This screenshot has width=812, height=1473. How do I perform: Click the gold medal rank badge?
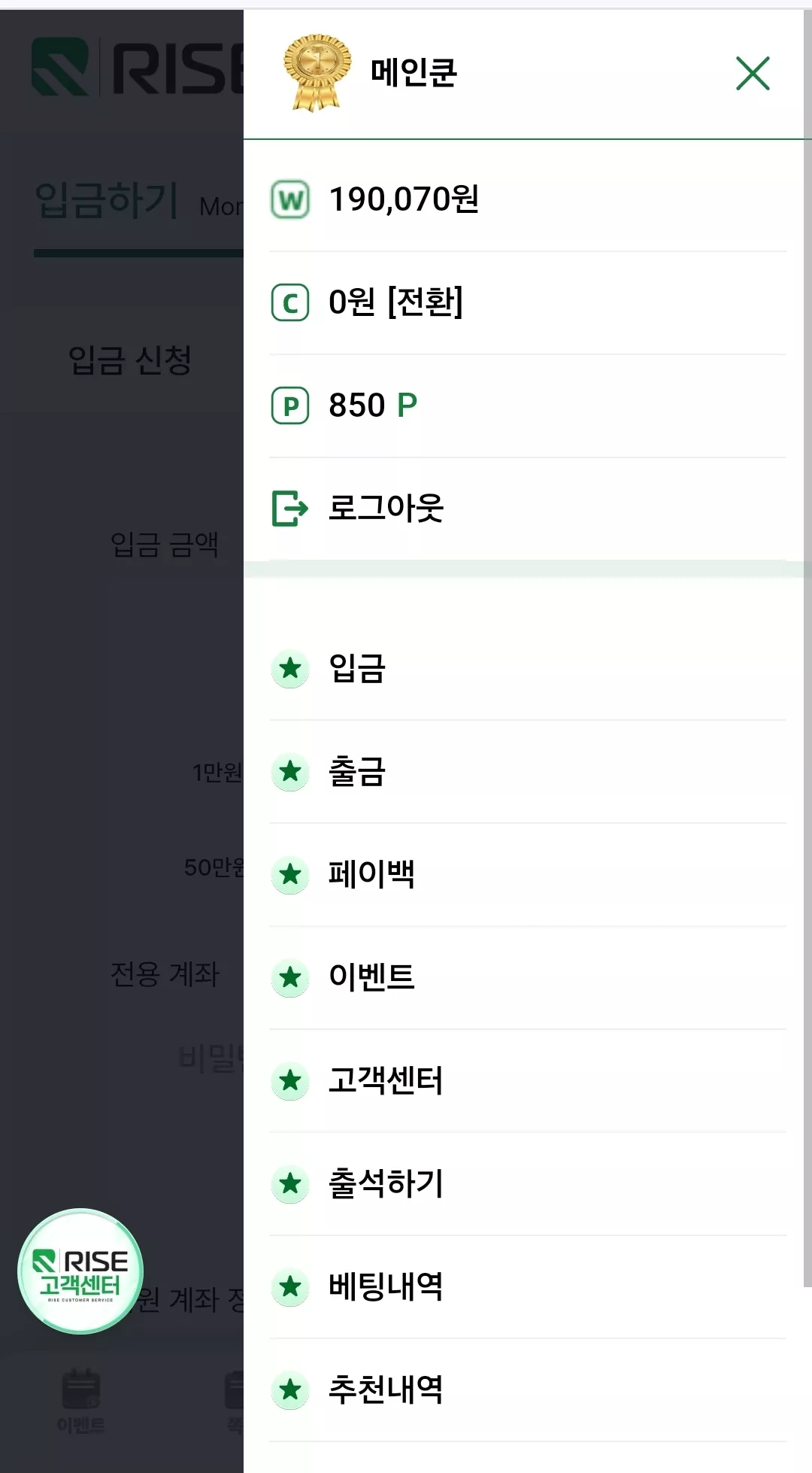(317, 72)
